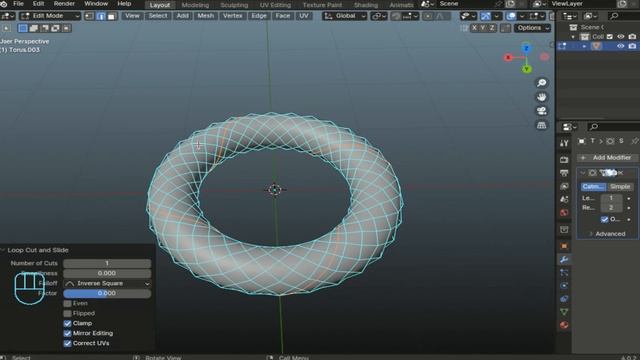
Task: Open the Output properties tab
Action: [564, 173]
